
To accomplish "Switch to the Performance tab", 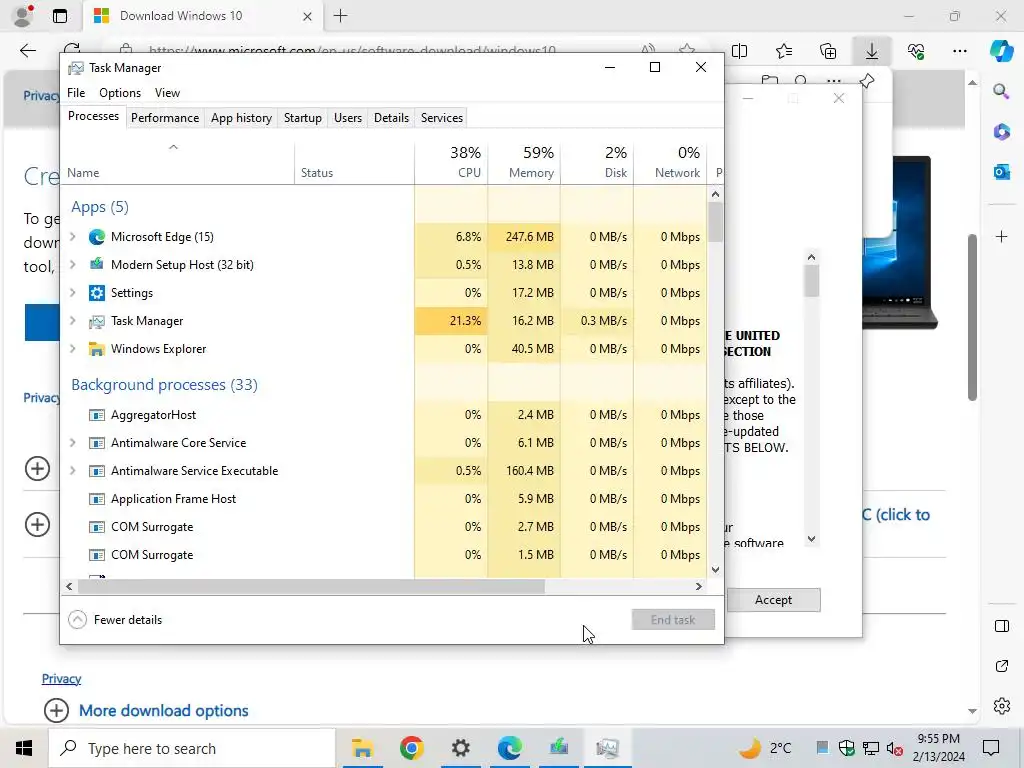I will pos(165,118).
